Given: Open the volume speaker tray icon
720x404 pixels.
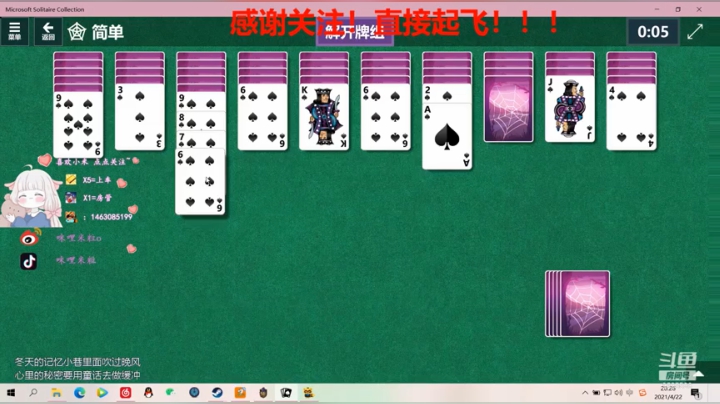Looking at the screenshot, I should [619, 393].
